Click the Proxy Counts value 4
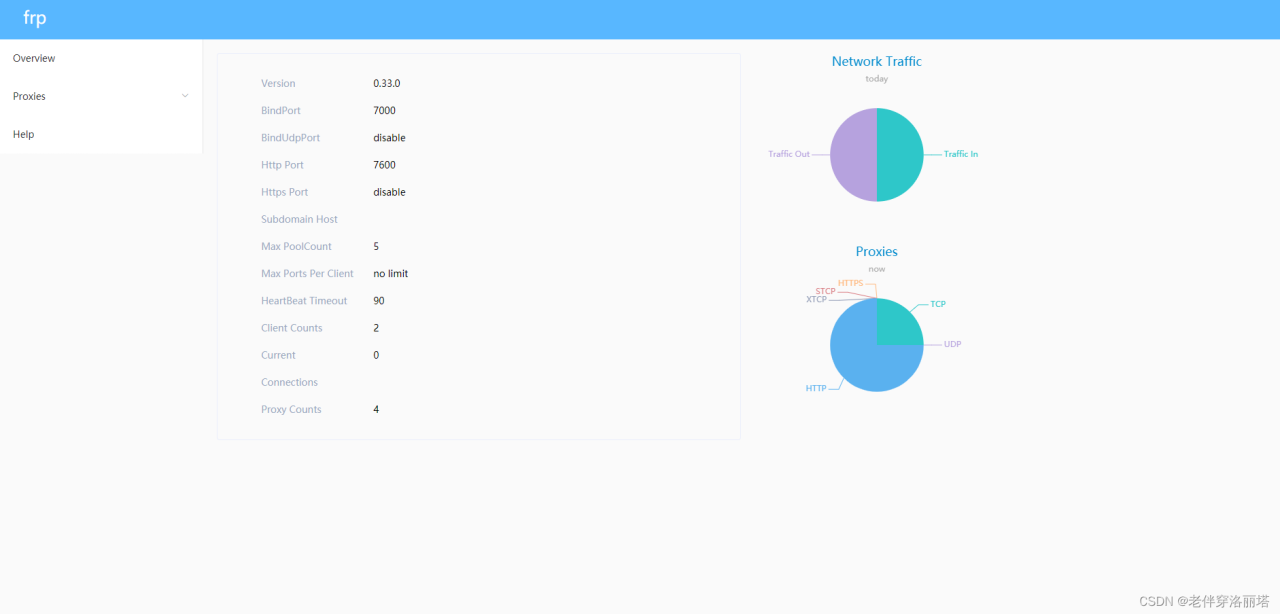Screen dimensions: 1280x614 pos(376,409)
